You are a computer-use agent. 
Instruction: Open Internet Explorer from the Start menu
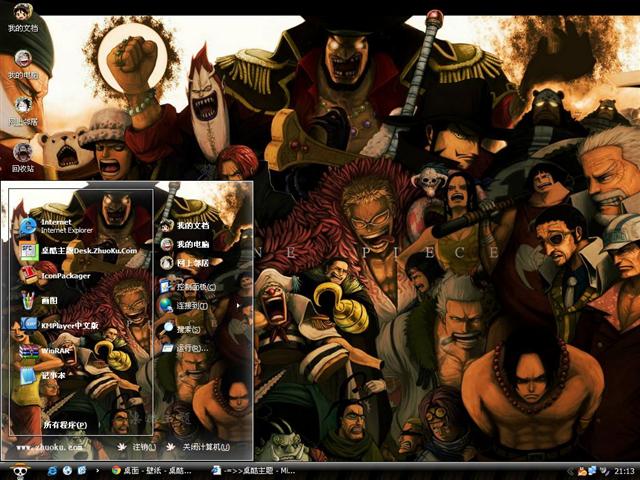point(60,226)
